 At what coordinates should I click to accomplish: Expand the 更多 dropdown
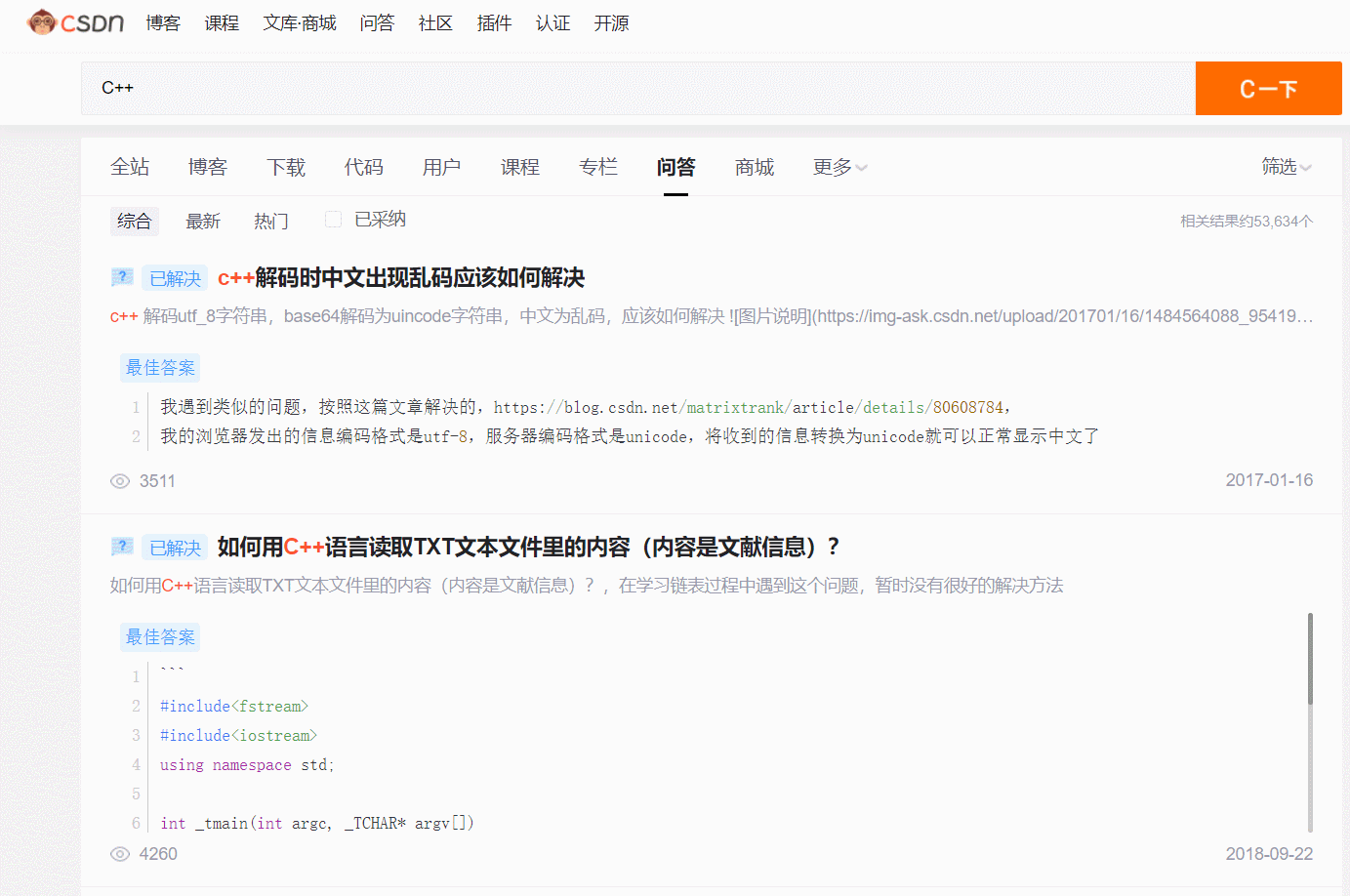click(x=840, y=168)
